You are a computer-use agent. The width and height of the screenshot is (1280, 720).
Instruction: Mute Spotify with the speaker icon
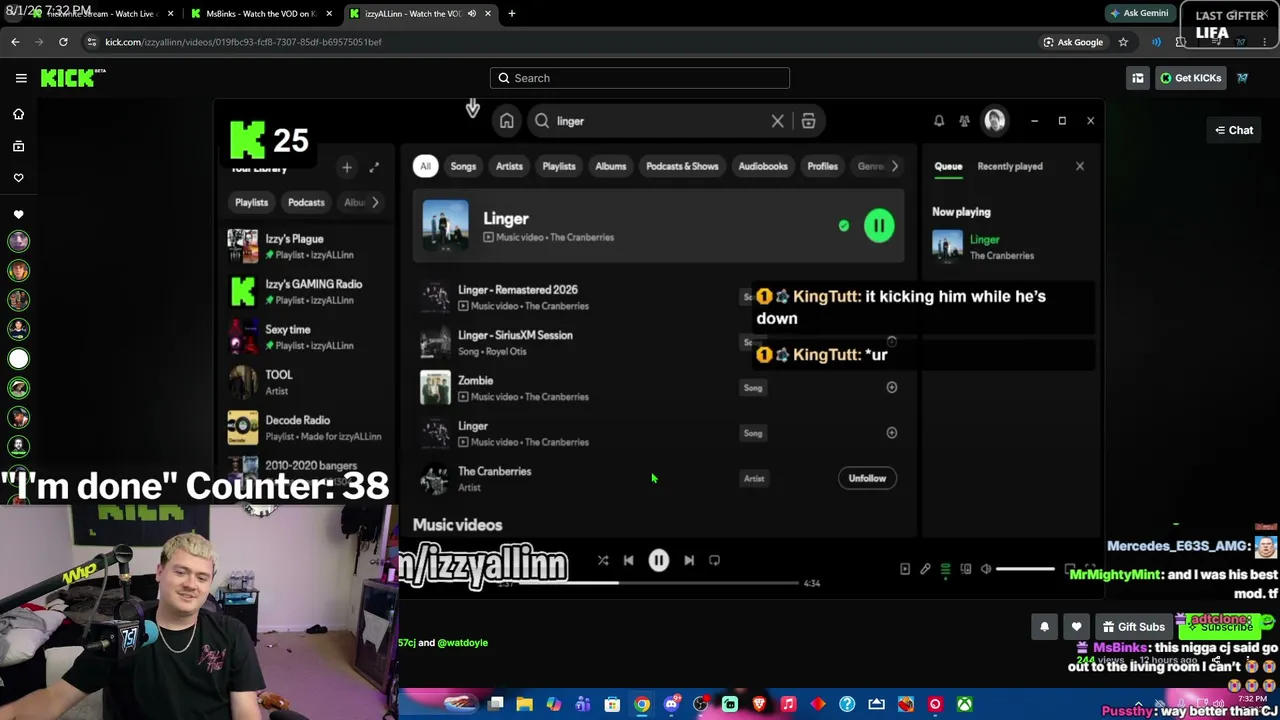[986, 569]
